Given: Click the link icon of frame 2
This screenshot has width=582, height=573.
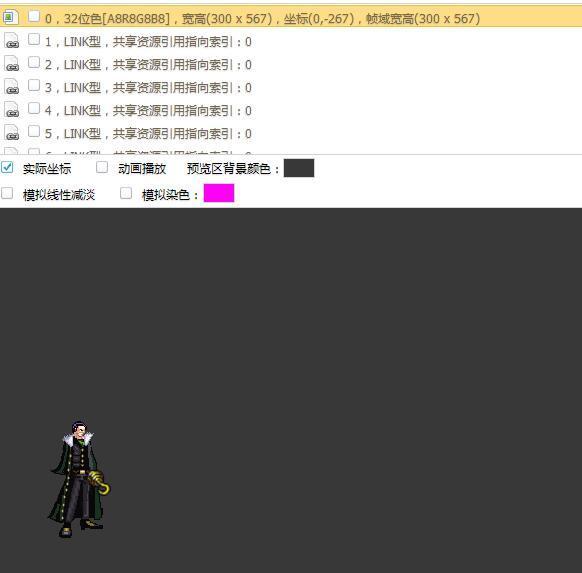Looking at the screenshot, I should pyautogui.click(x=12, y=63).
